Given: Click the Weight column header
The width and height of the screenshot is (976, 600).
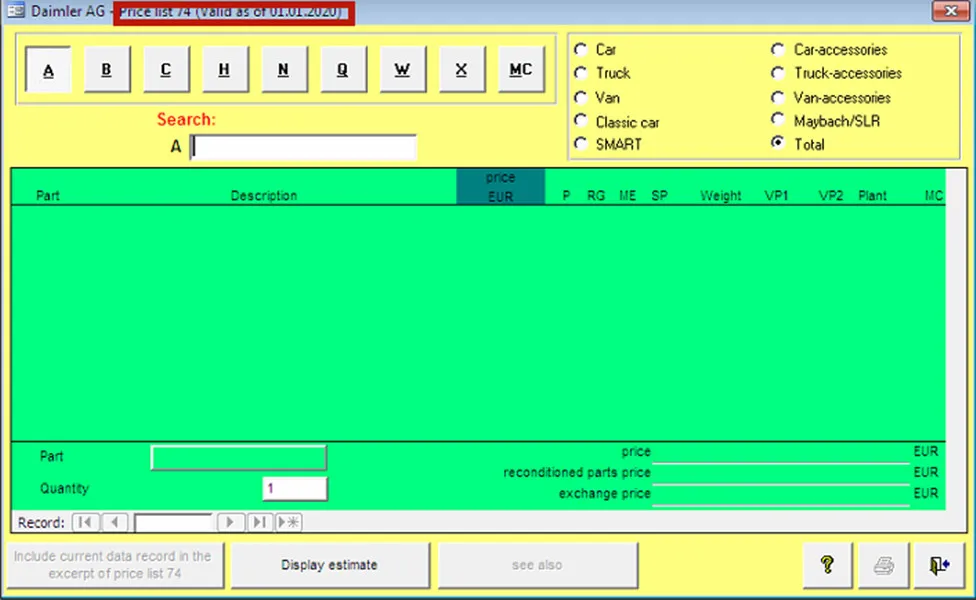Looking at the screenshot, I should pyautogui.click(x=721, y=195).
